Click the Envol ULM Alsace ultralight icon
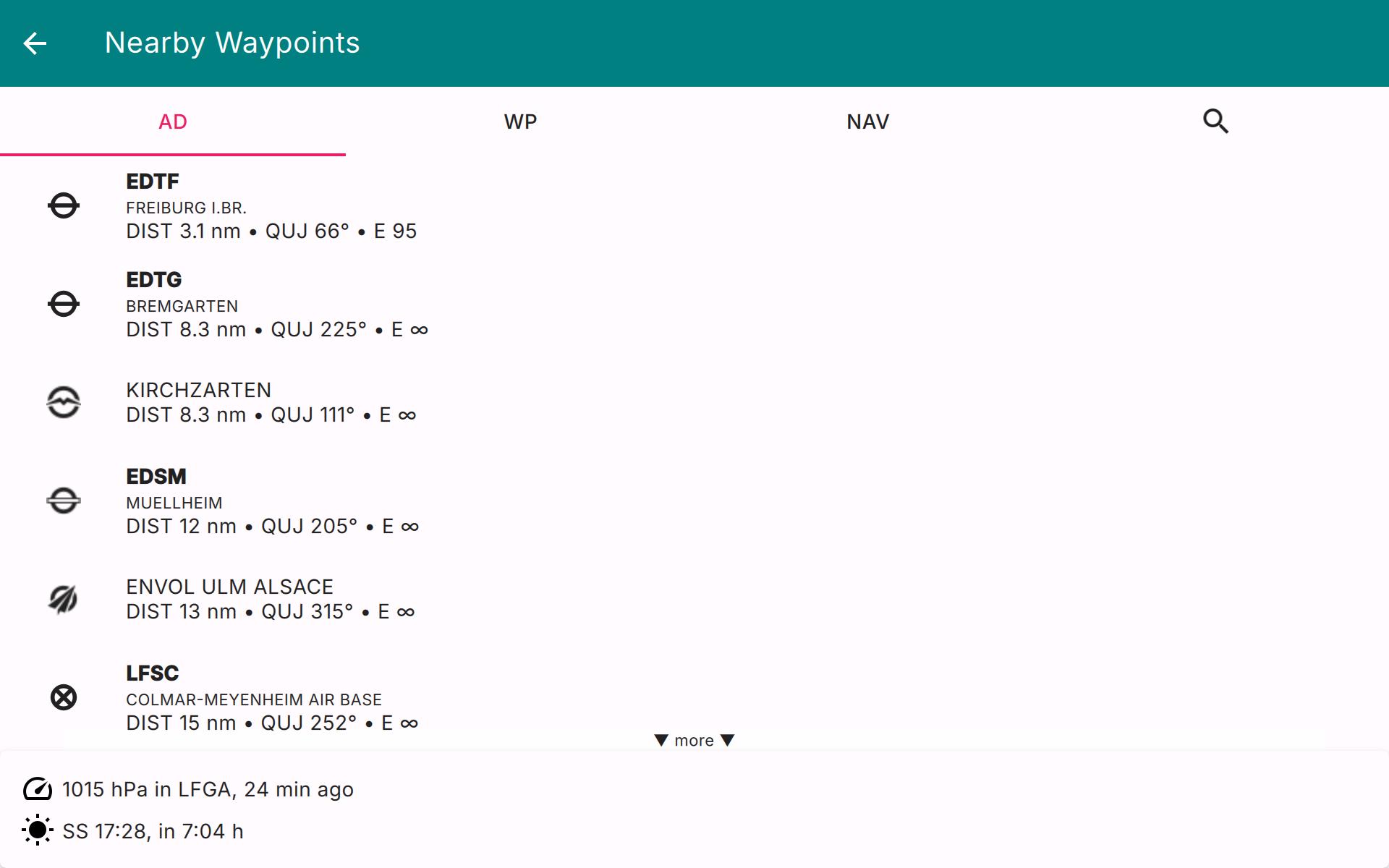1389x868 pixels. (x=64, y=599)
